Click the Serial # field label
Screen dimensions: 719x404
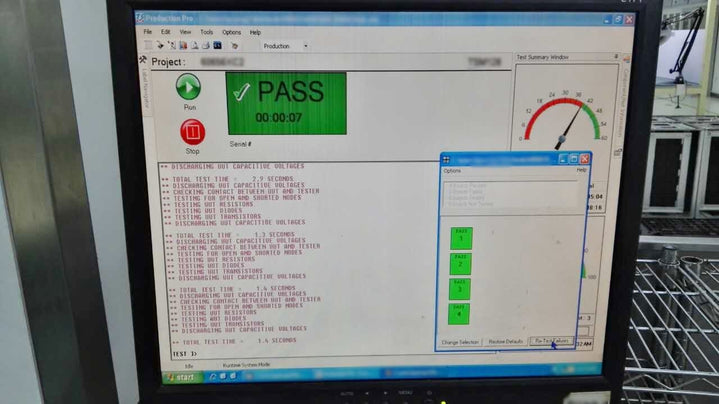[240, 144]
